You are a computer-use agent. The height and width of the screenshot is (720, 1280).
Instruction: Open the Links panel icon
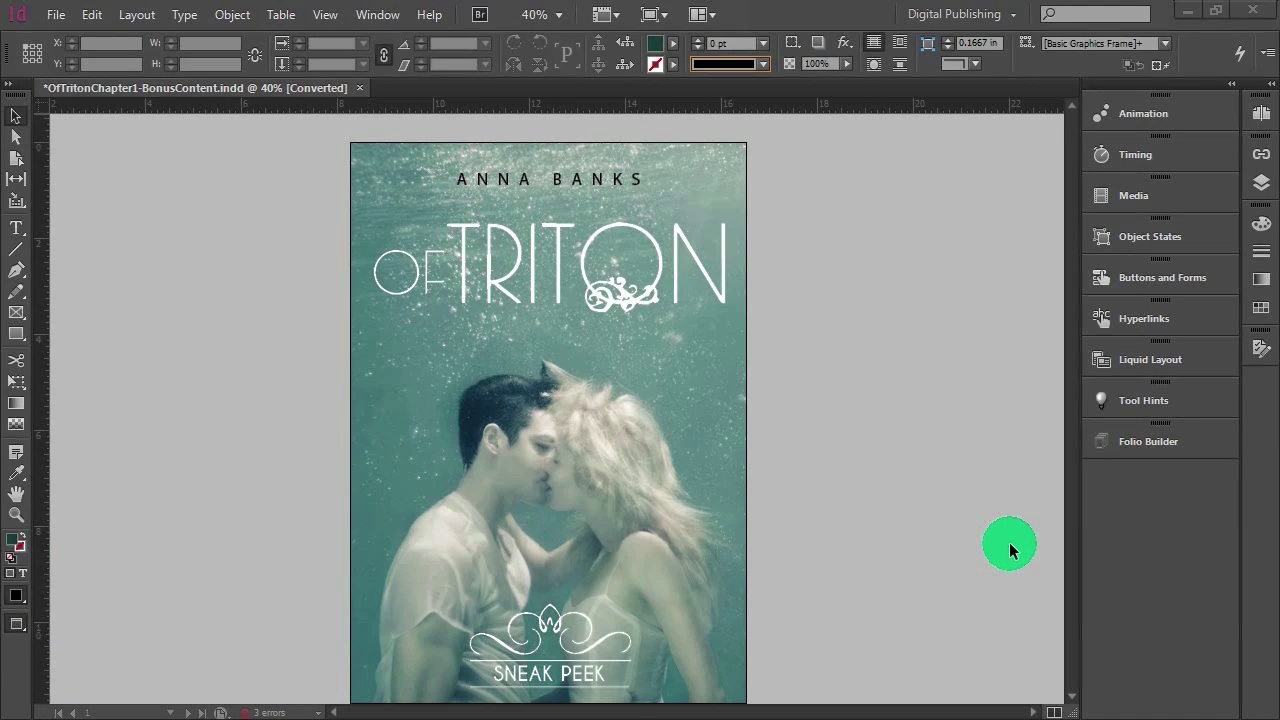click(1261, 154)
